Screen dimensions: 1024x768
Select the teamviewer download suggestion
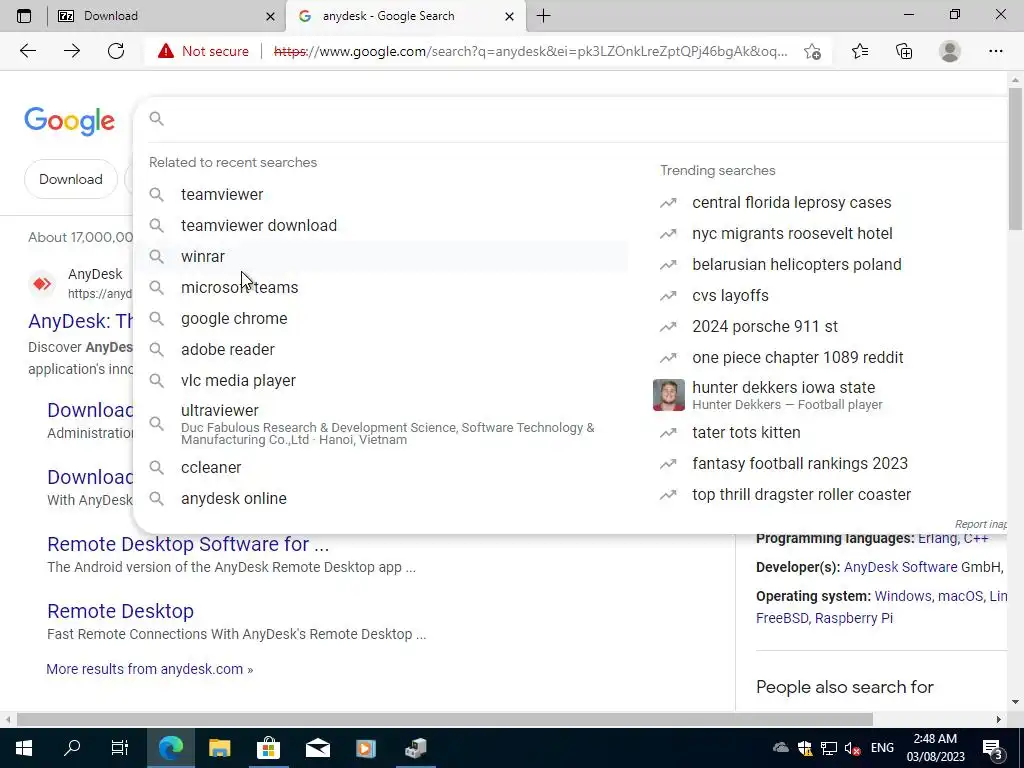coord(383,225)
